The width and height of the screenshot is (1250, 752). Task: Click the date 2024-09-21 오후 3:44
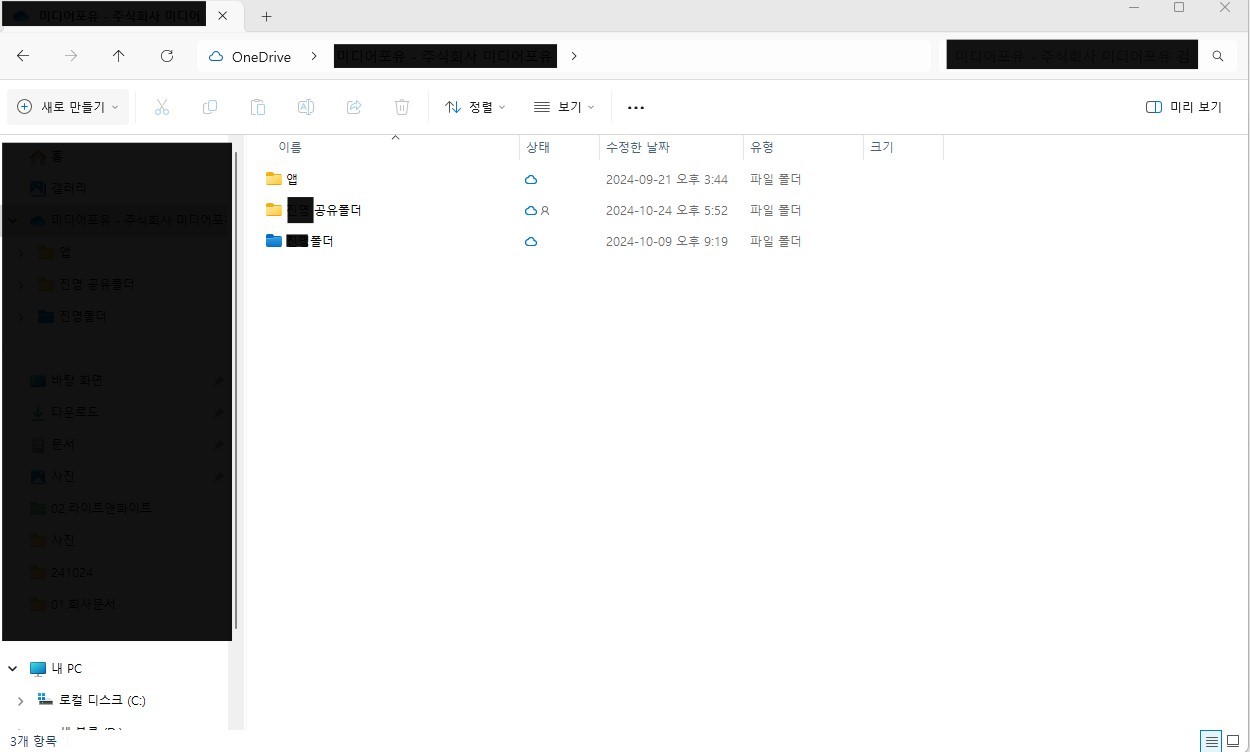[667, 180]
